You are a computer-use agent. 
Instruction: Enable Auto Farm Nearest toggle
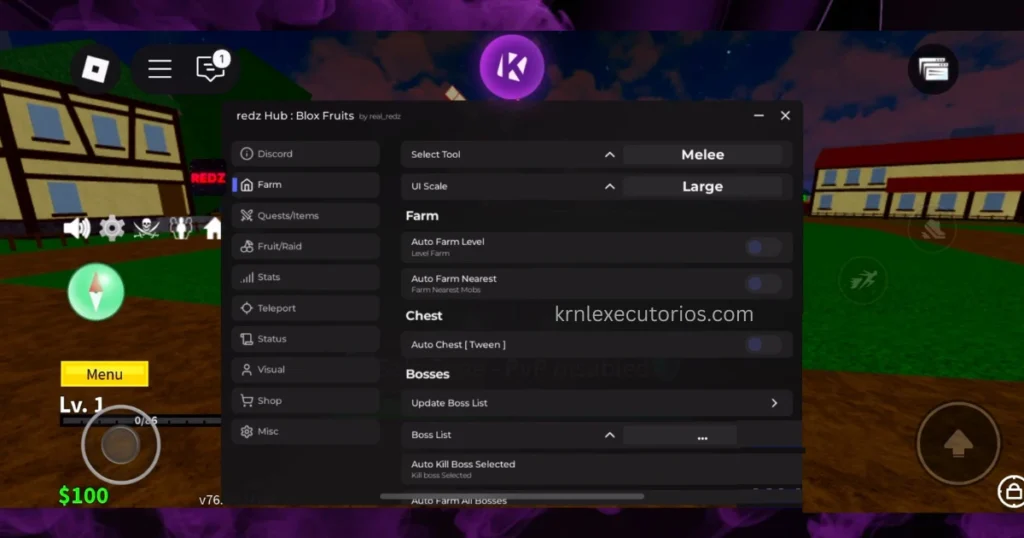[763, 284]
